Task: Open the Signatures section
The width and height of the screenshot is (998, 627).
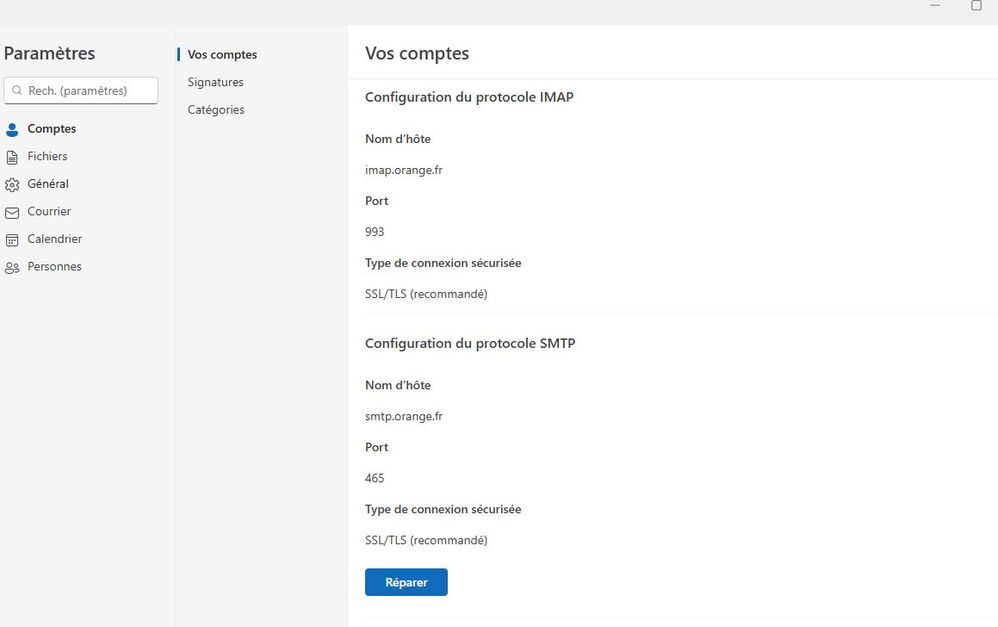Action: (215, 82)
